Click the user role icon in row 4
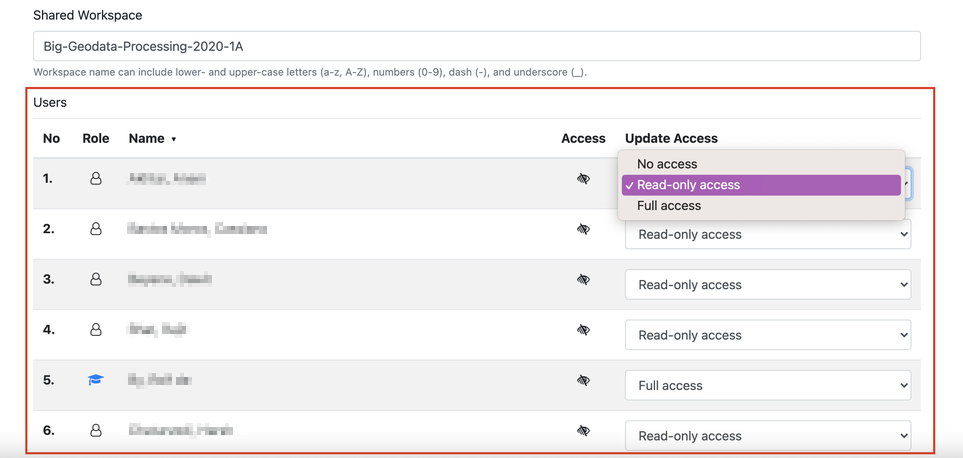Screen dimensions: 963x458 pos(96,330)
